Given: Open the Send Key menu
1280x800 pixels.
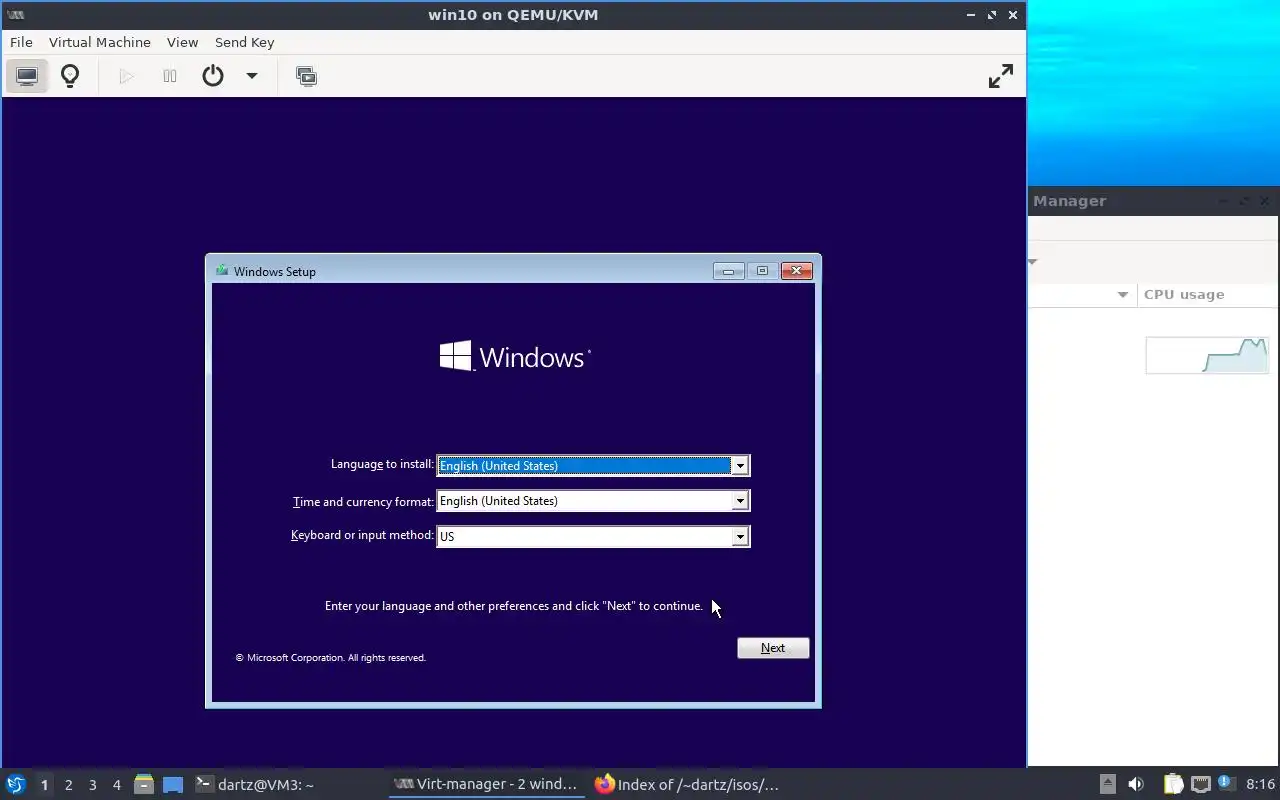Looking at the screenshot, I should 244,42.
